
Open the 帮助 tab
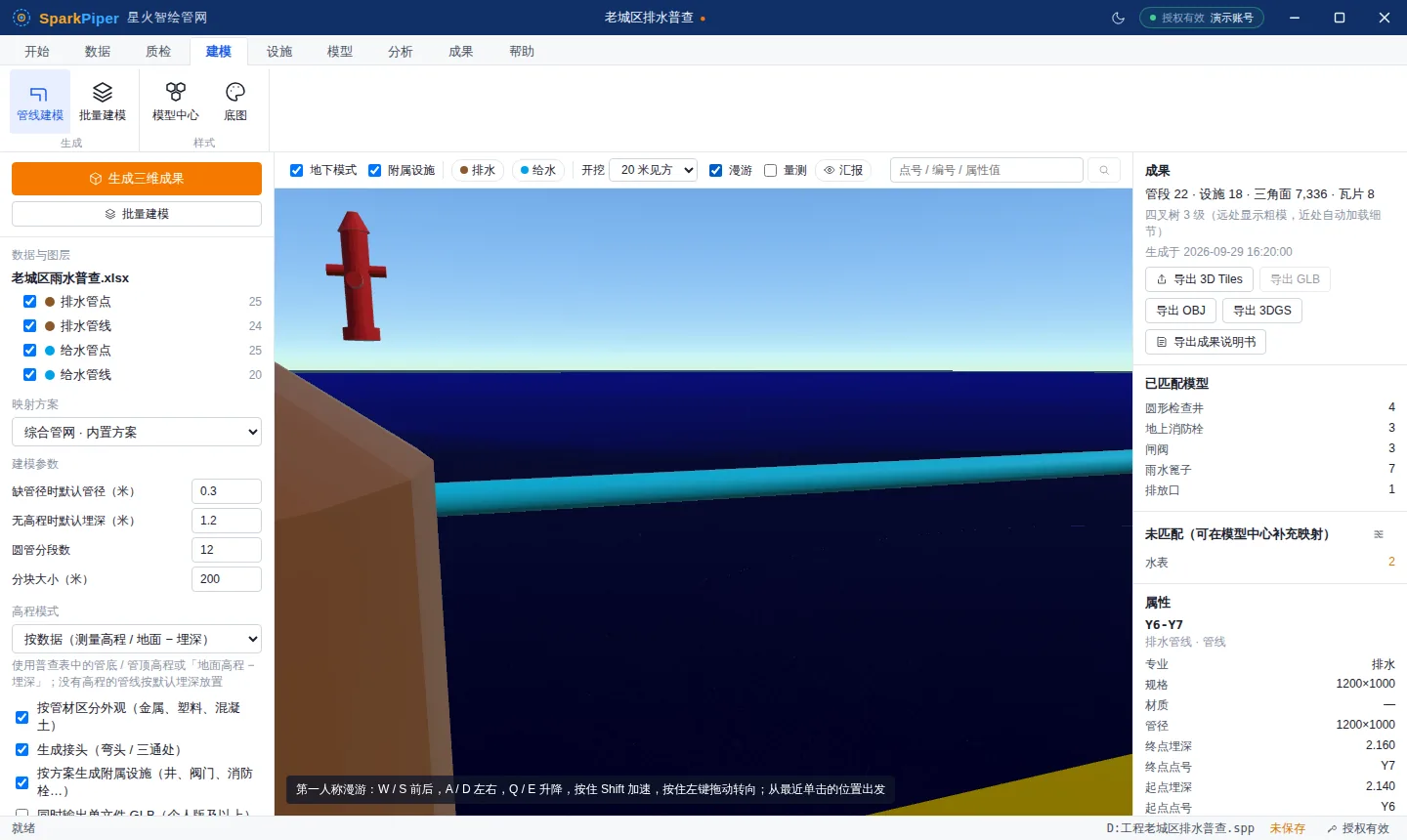(x=522, y=52)
